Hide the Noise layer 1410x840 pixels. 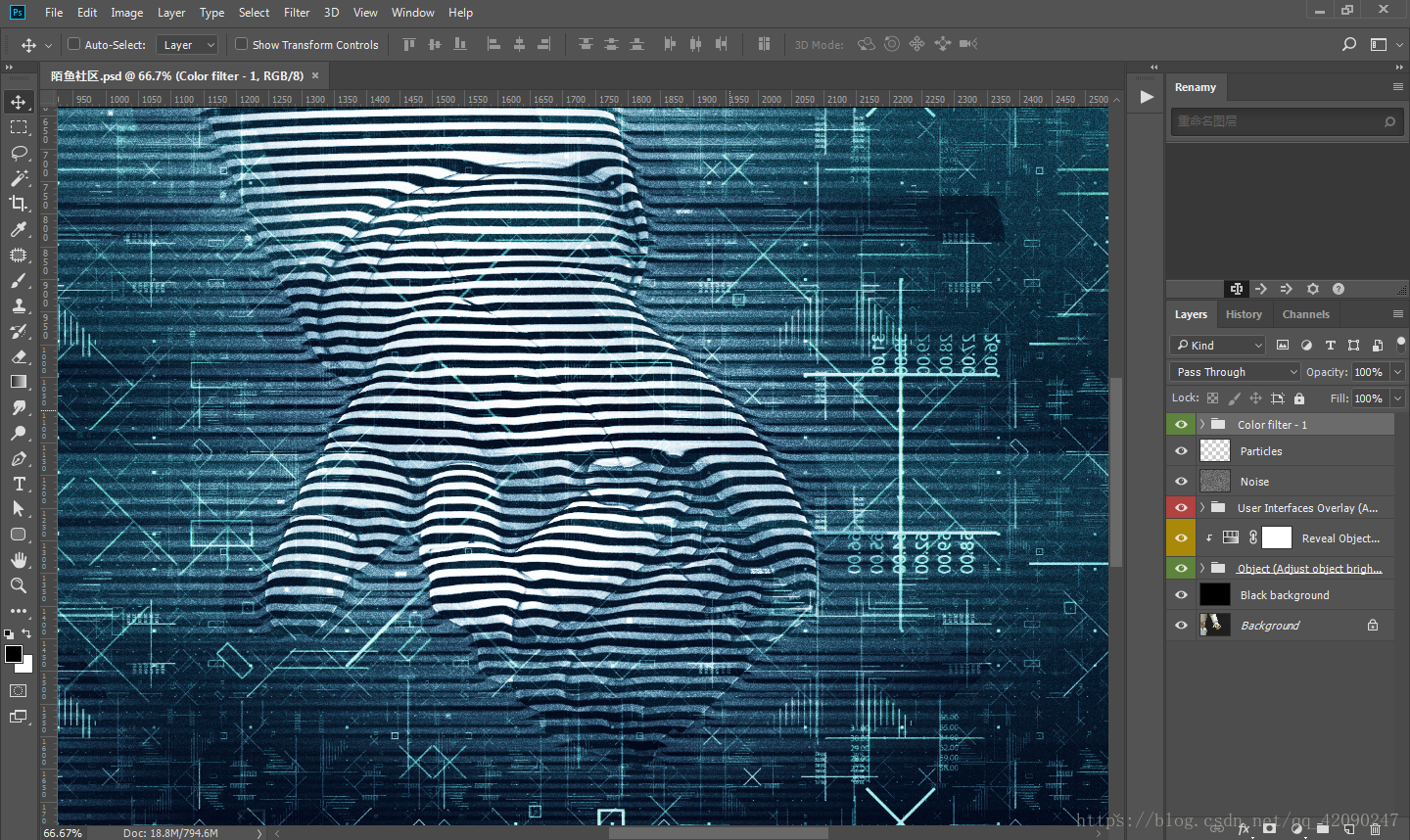(x=1181, y=482)
